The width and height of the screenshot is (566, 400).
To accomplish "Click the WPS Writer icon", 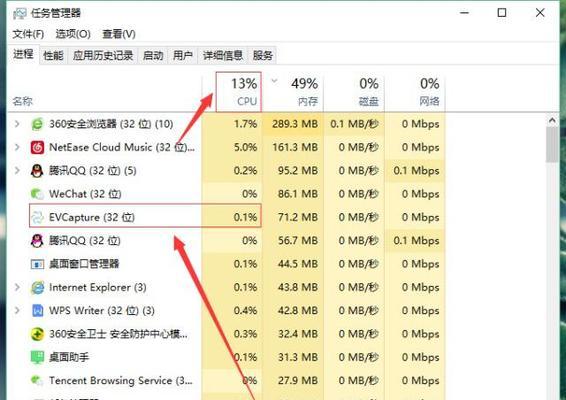I will pyautogui.click(x=37, y=310).
